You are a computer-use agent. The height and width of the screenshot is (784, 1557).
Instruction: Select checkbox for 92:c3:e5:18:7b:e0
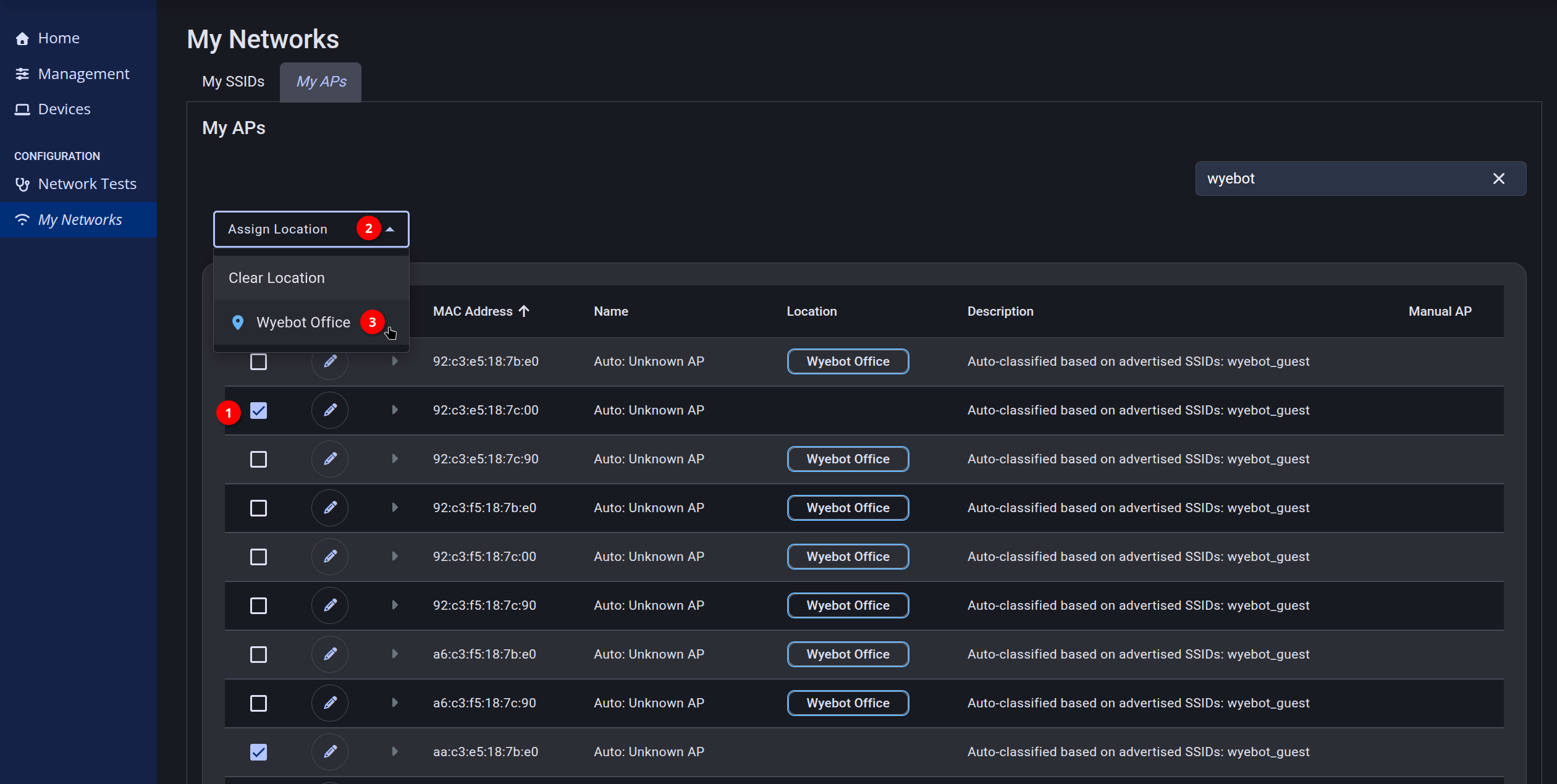[258, 361]
